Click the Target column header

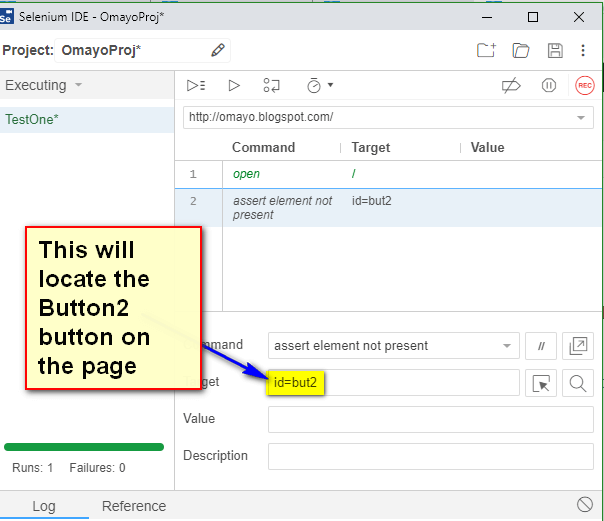[371, 147]
